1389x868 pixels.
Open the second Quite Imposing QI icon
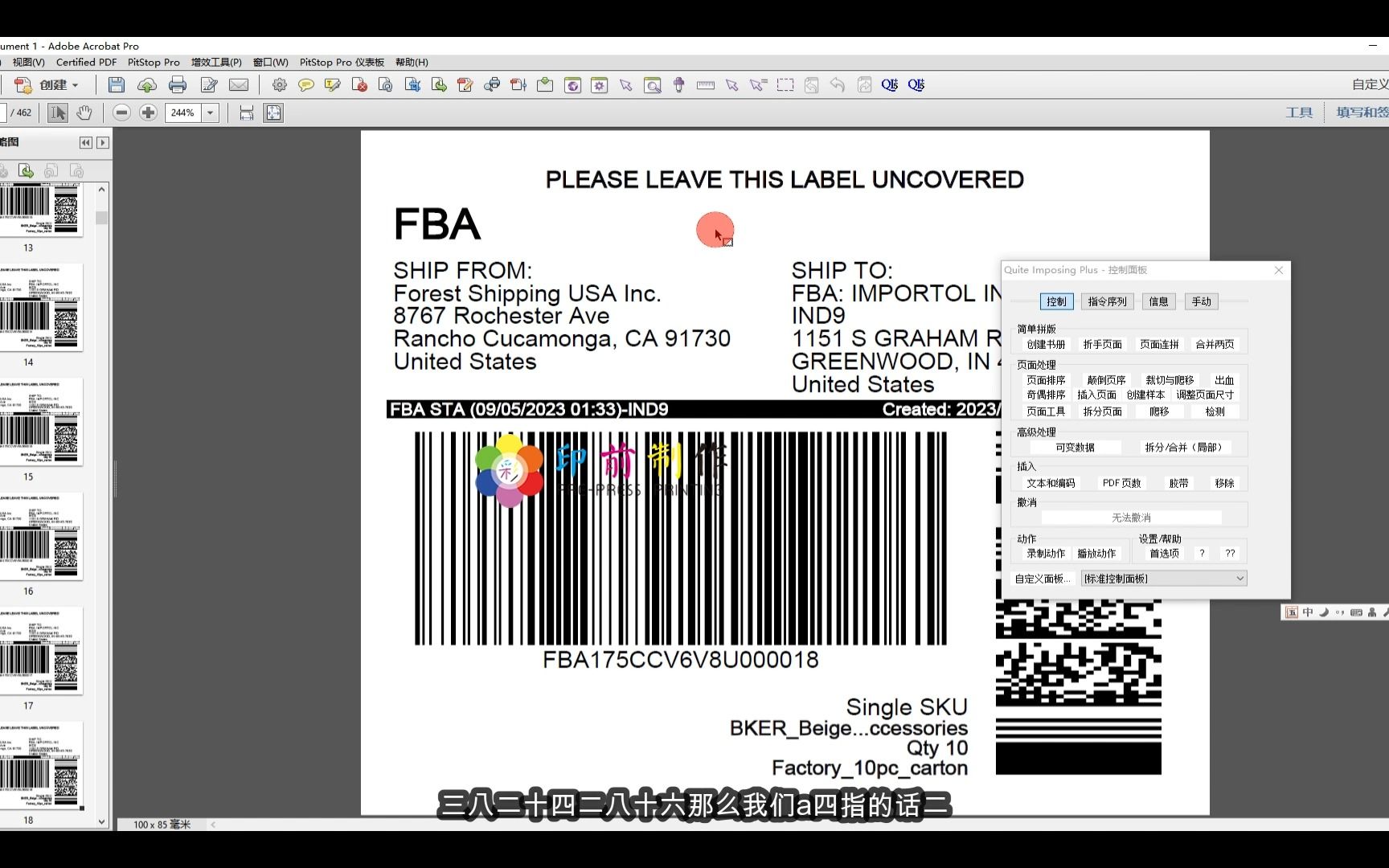916,85
